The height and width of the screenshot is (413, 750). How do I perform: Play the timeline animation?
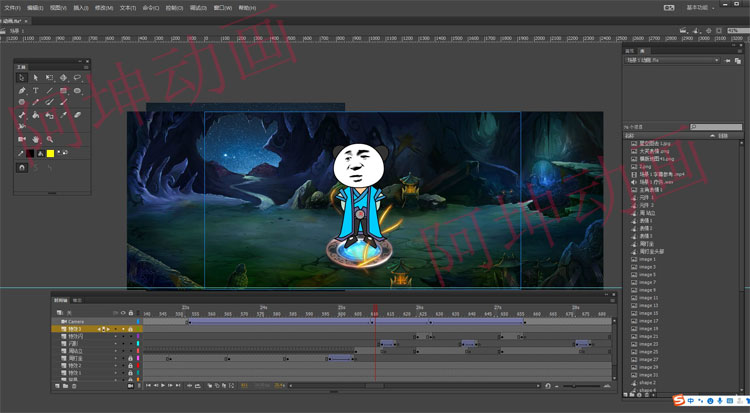point(163,386)
